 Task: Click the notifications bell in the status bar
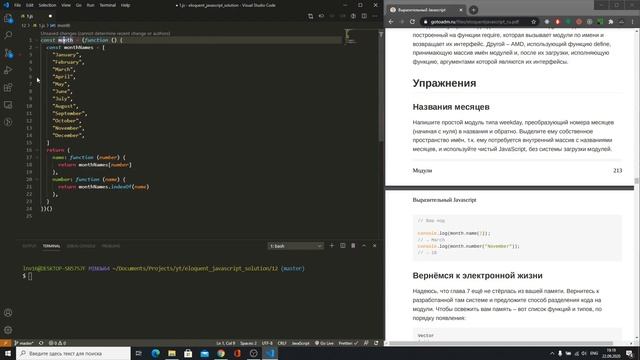(x=376, y=343)
